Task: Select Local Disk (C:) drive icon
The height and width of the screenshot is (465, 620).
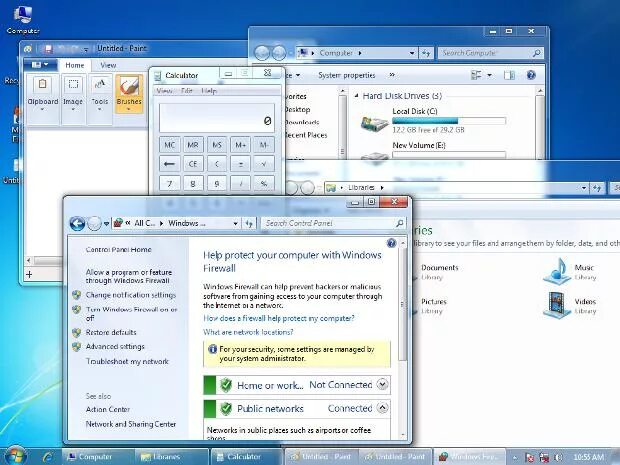Action: pyautogui.click(x=374, y=123)
